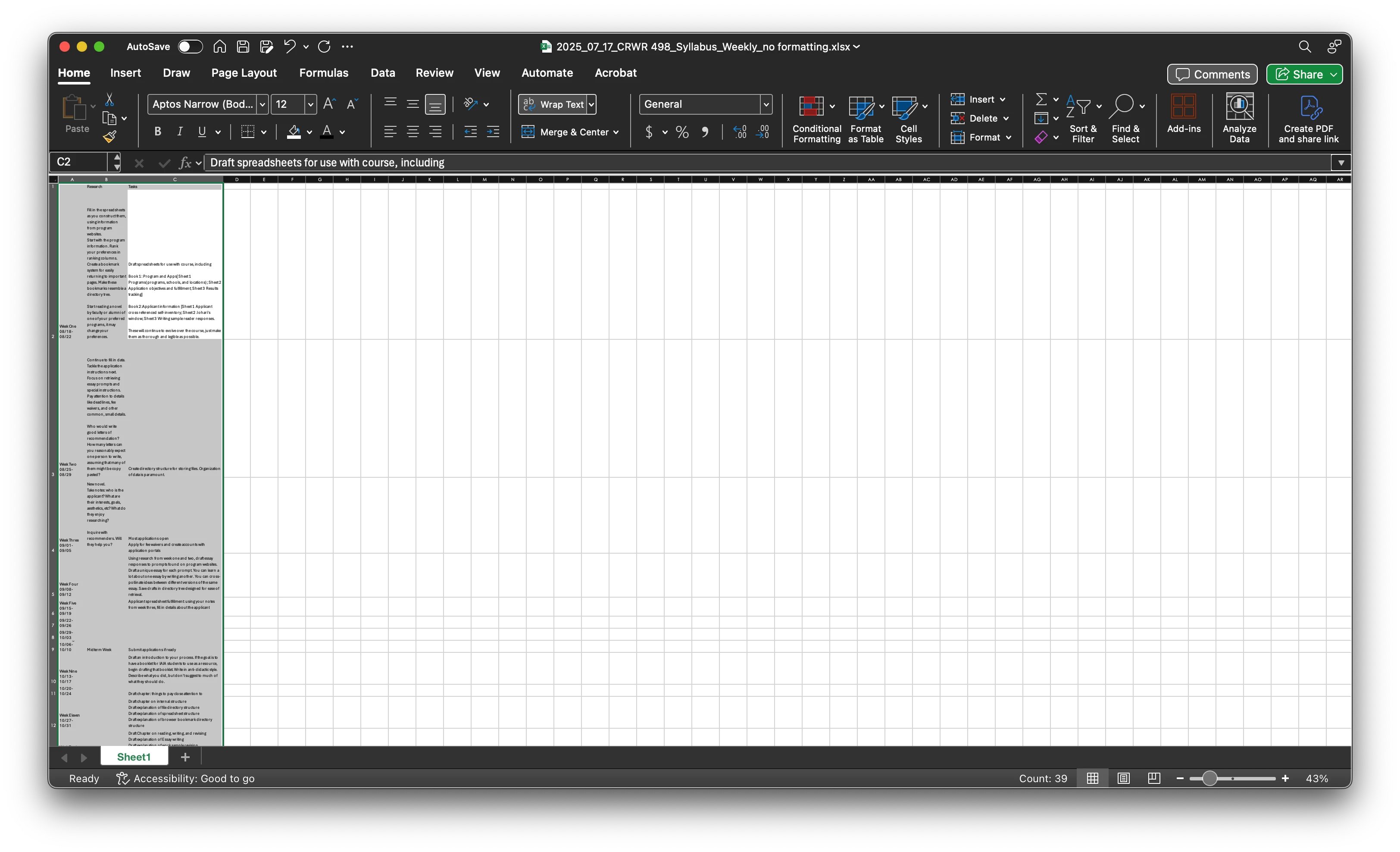The width and height of the screenshot is (1400, 852).
Task: Toggle the AutoSave switch
Action: pos(190,47)
